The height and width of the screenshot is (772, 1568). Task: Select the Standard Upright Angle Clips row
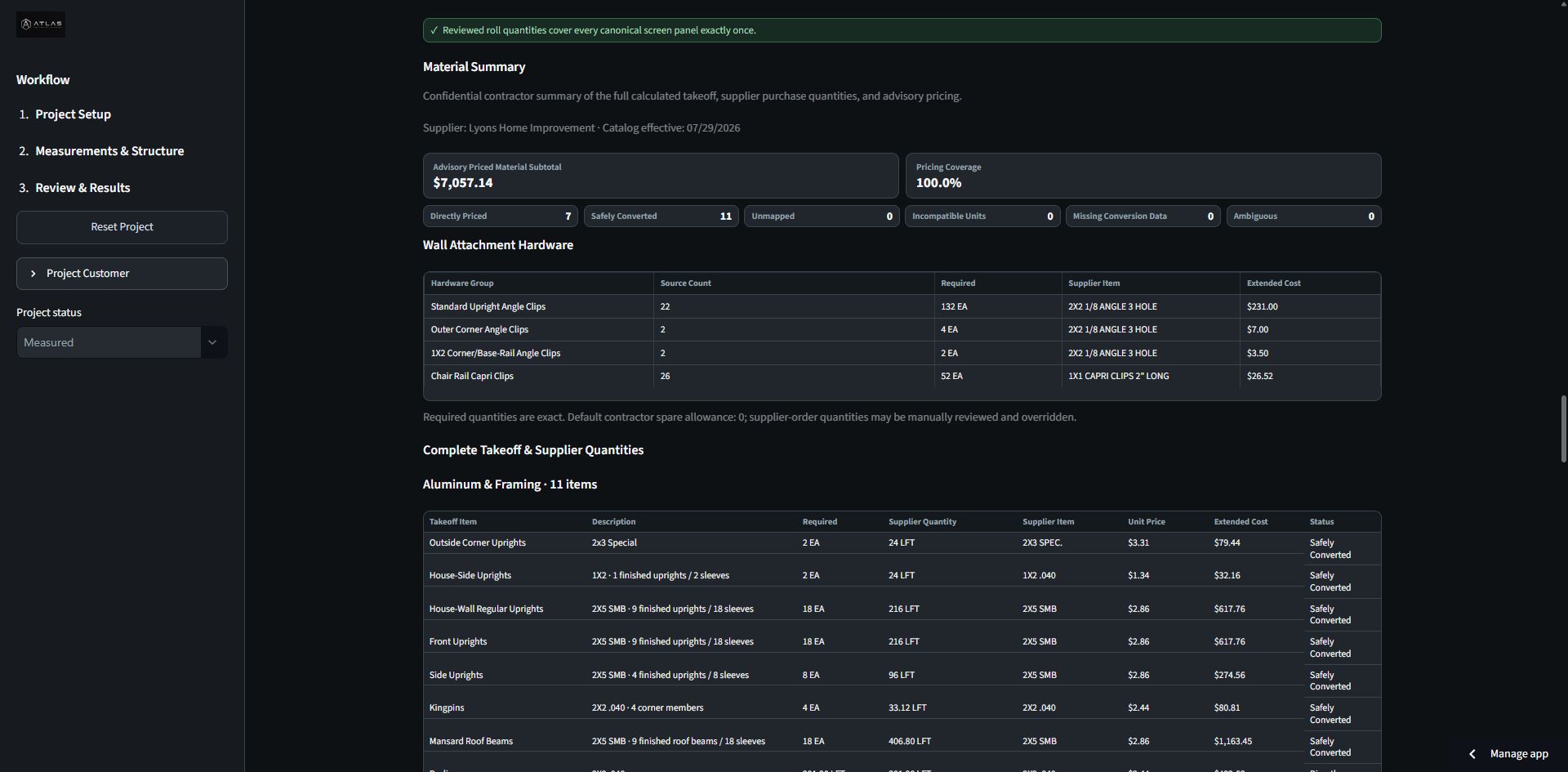pyautogui.click(x=902, y=306)
